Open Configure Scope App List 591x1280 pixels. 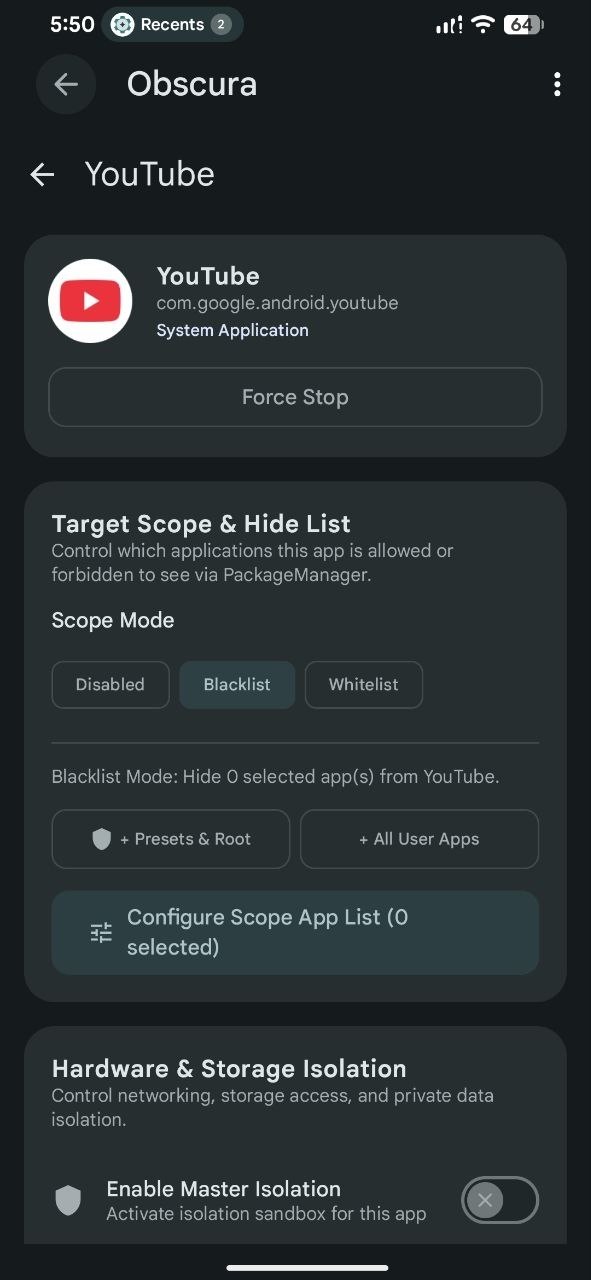[295, 933]
